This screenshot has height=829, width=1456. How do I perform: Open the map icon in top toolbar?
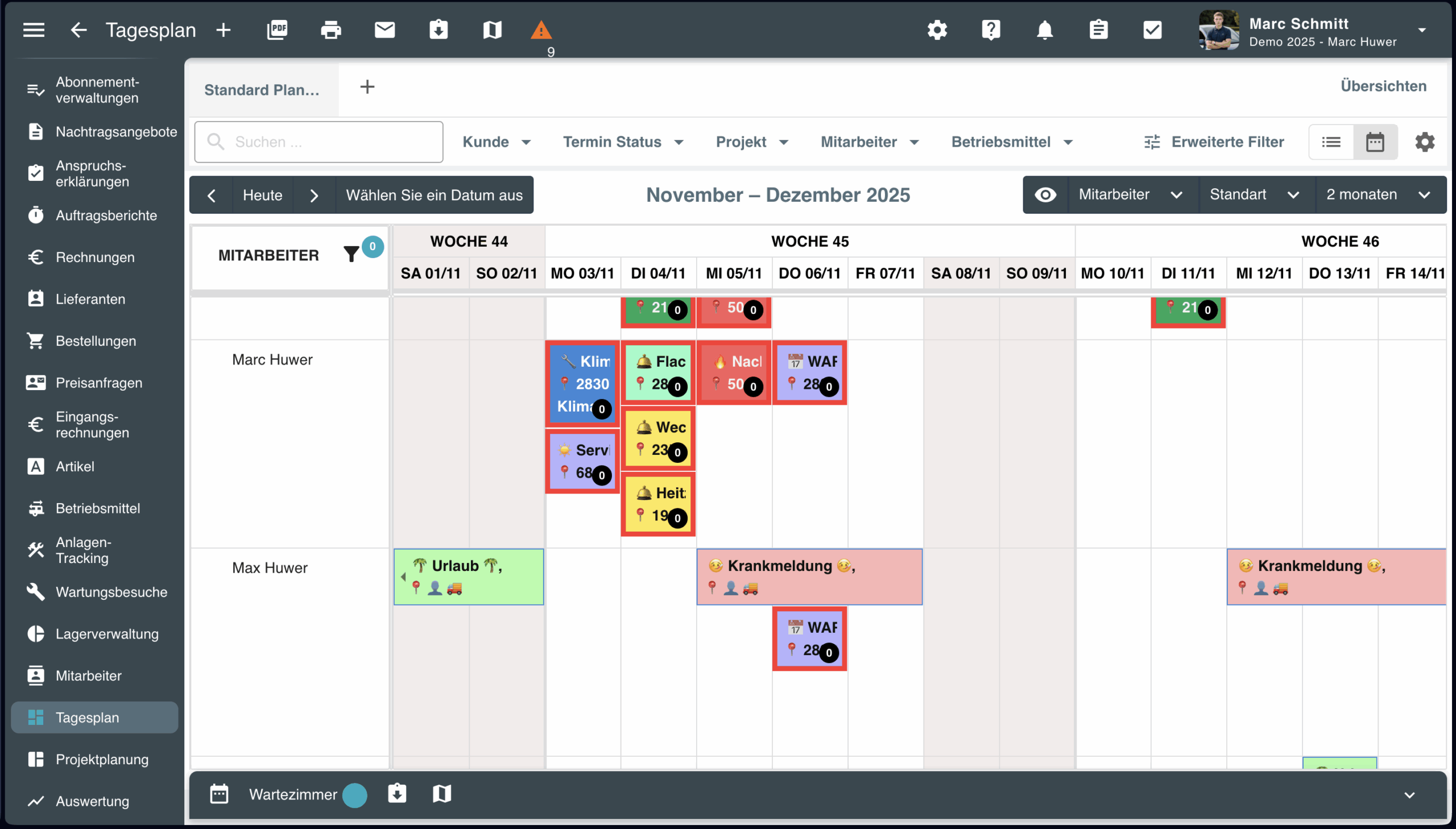492,30
